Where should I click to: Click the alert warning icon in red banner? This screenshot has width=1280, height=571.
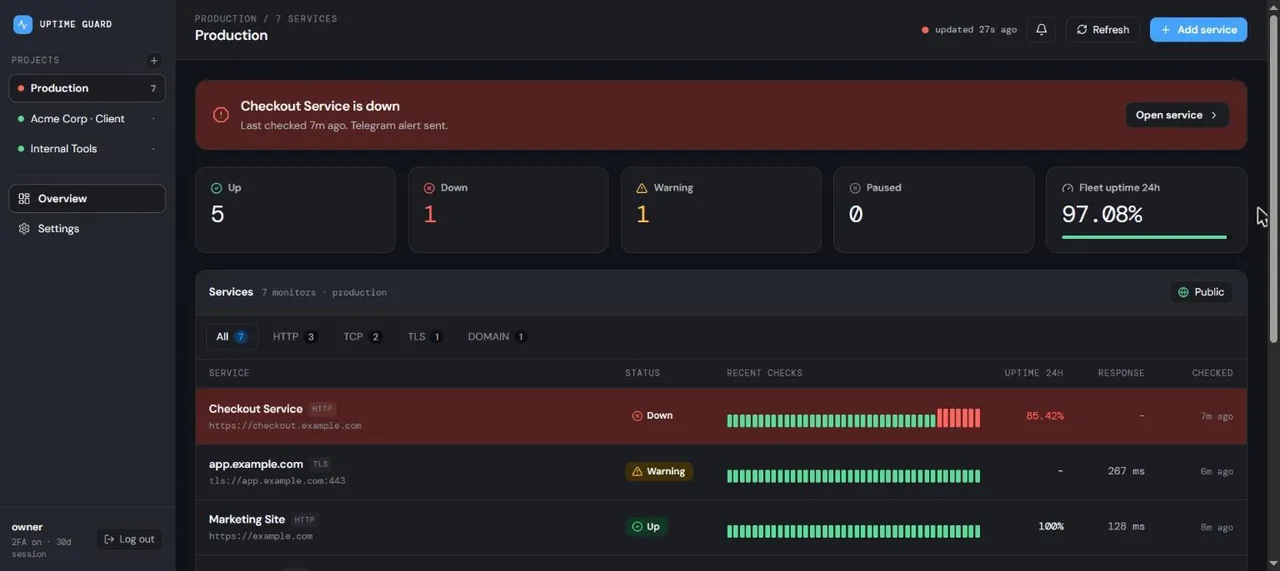click(x=221, y=115)
